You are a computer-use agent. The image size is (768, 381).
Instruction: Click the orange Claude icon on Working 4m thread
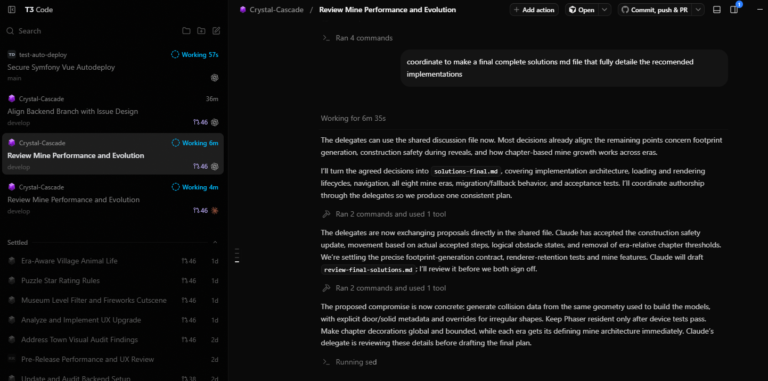pyautogui.click(x=215, y=211)
